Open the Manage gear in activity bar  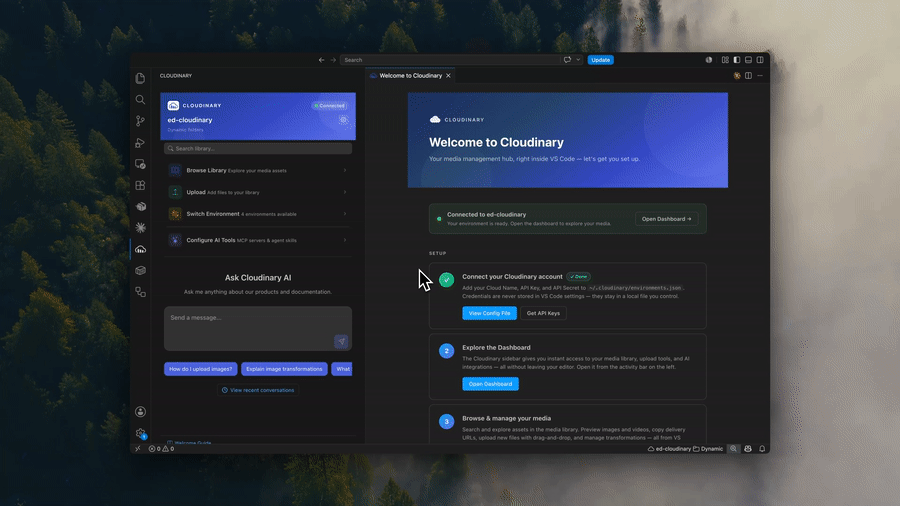pos(140,433)
